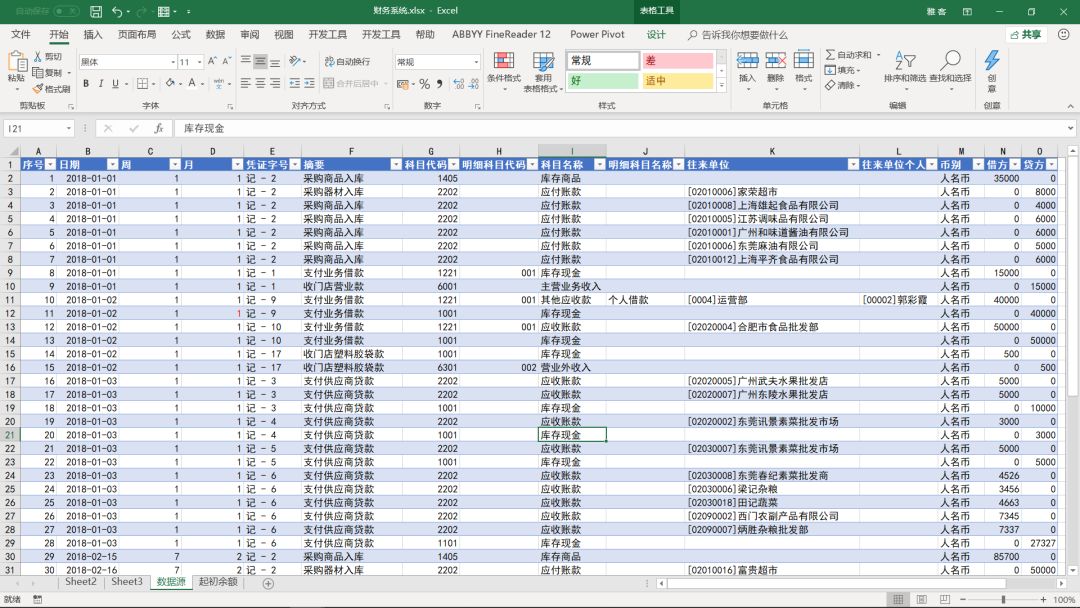1080x608 pixels.
Task: Switch to the 起初余额 sheet tab
Action: tap(218, 582)
